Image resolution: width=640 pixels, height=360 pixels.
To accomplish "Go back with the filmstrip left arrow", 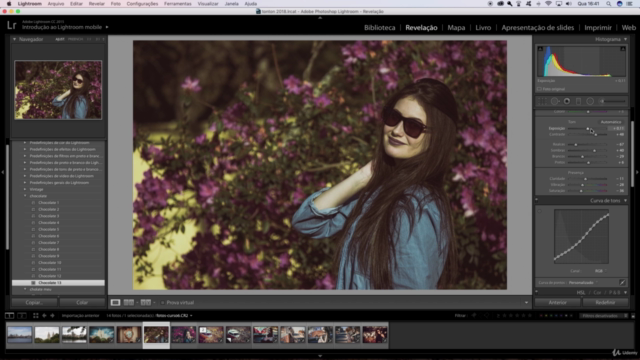I will pos(44,316).
